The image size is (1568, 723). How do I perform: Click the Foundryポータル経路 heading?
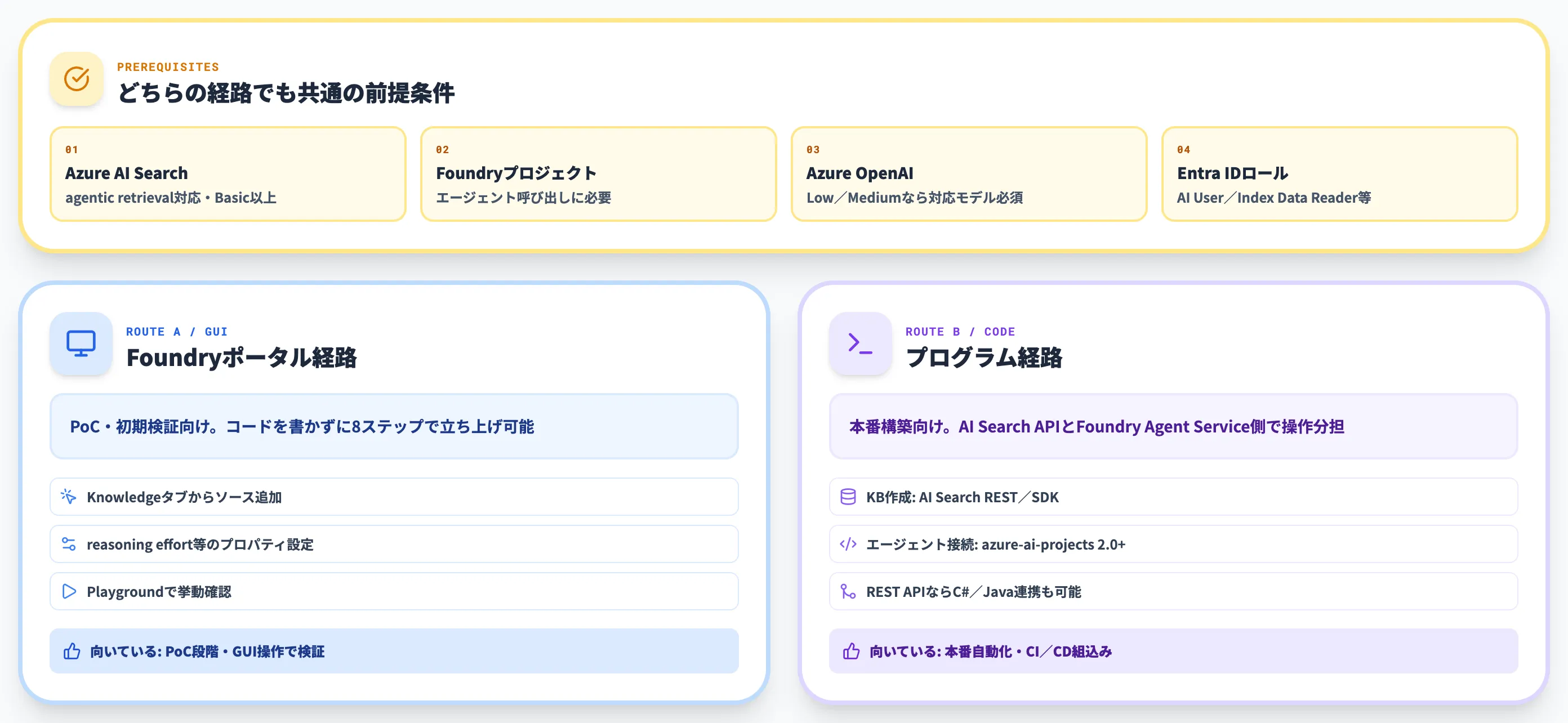pos(243,358)
